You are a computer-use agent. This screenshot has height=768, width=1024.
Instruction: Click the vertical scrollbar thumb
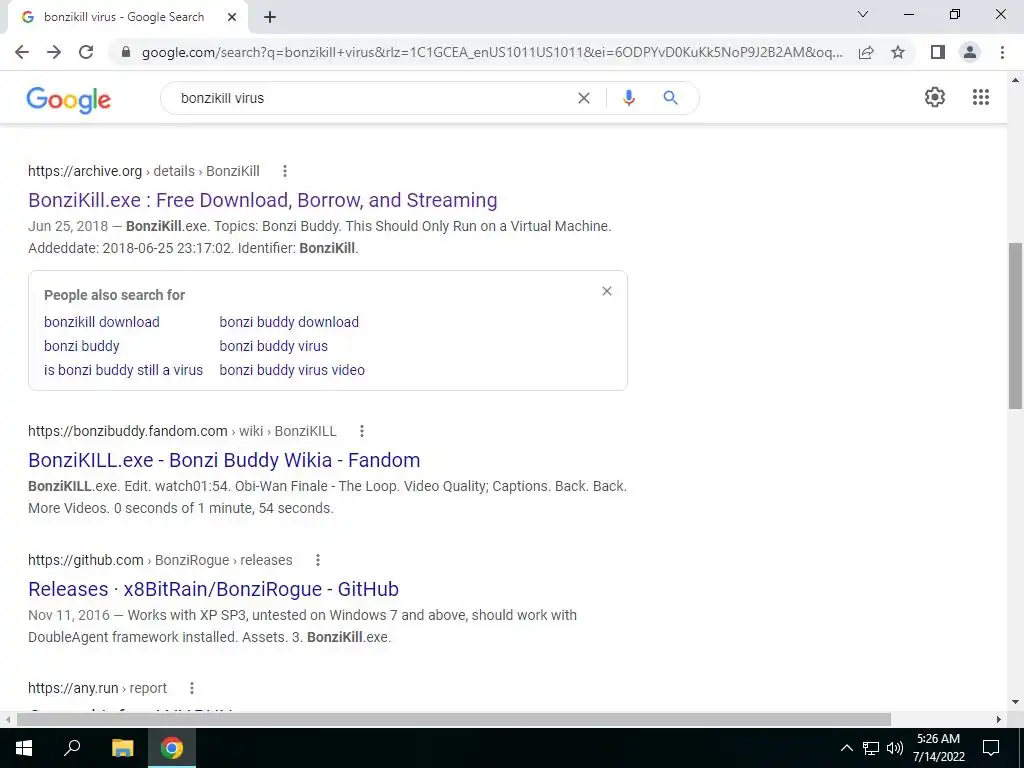1016,326
